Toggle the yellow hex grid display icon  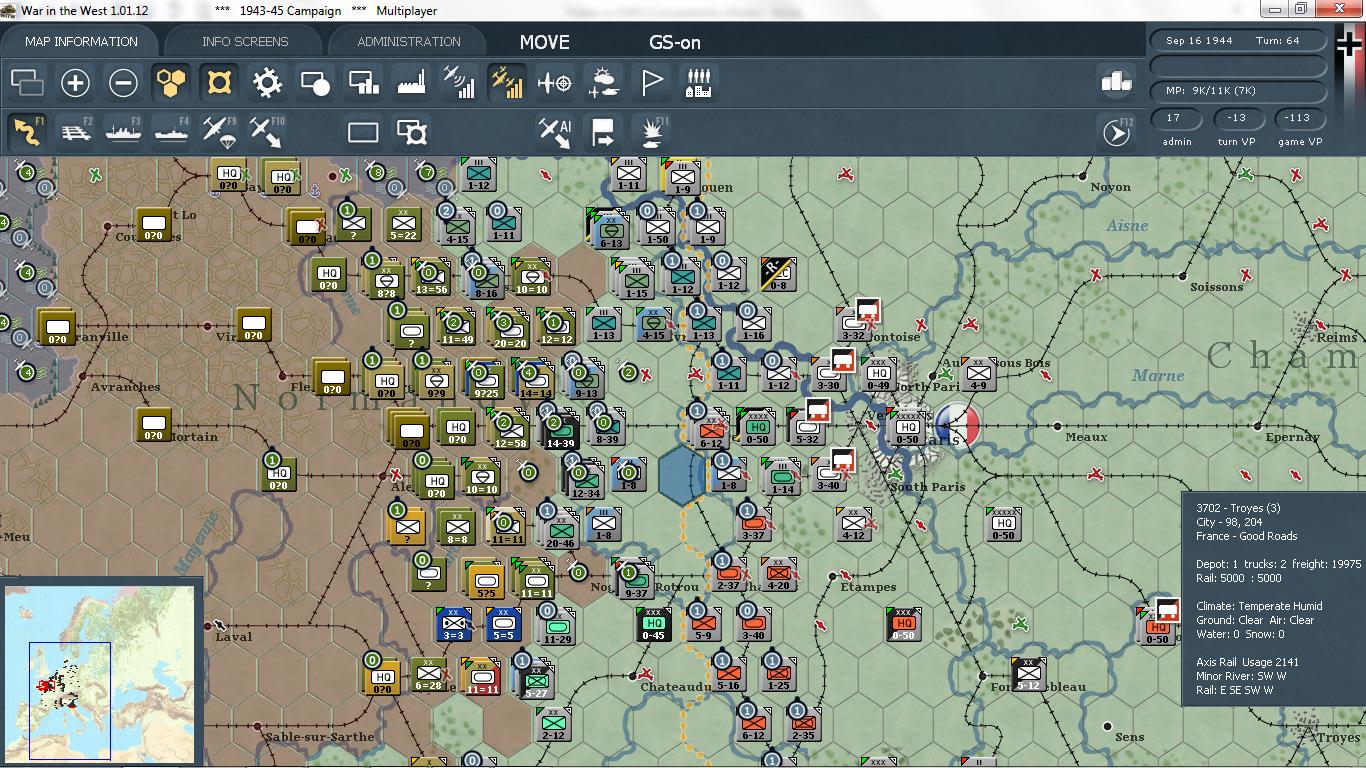(171, 83)
